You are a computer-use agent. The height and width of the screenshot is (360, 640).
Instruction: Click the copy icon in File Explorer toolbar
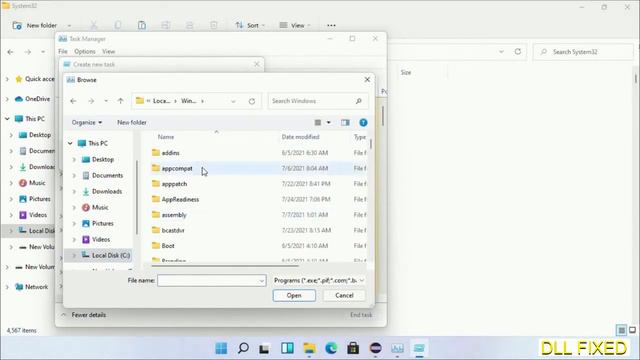tap(118, 25)
